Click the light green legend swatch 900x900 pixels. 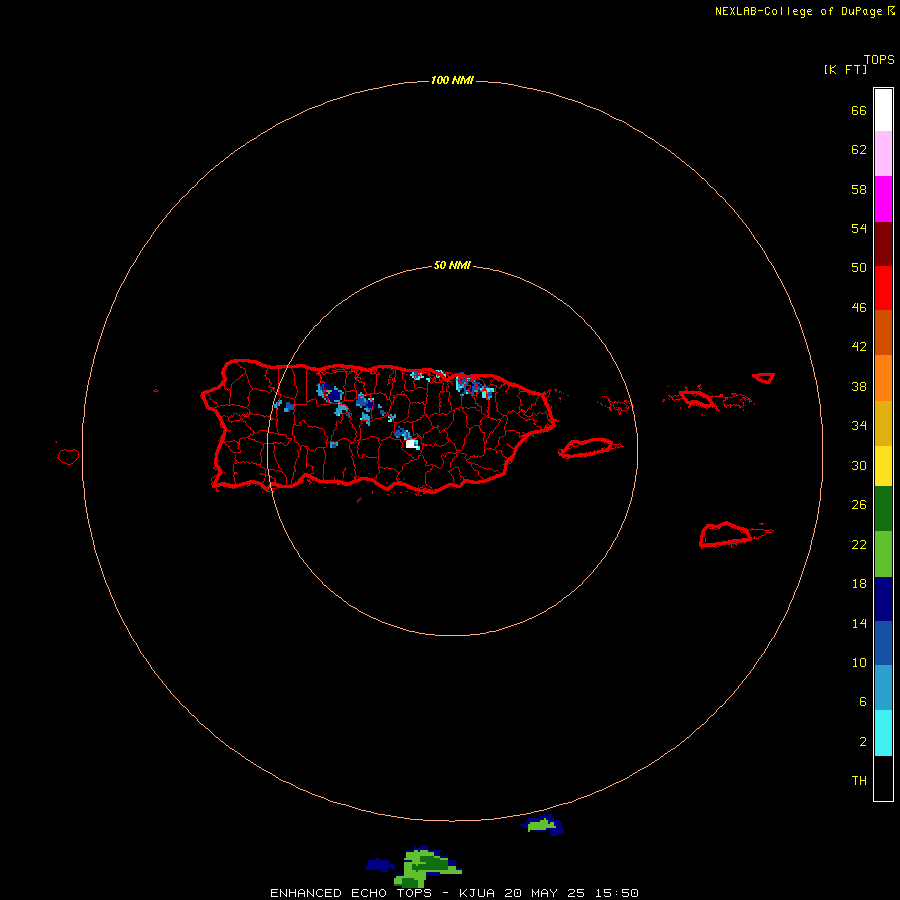[x=883, y=554]
